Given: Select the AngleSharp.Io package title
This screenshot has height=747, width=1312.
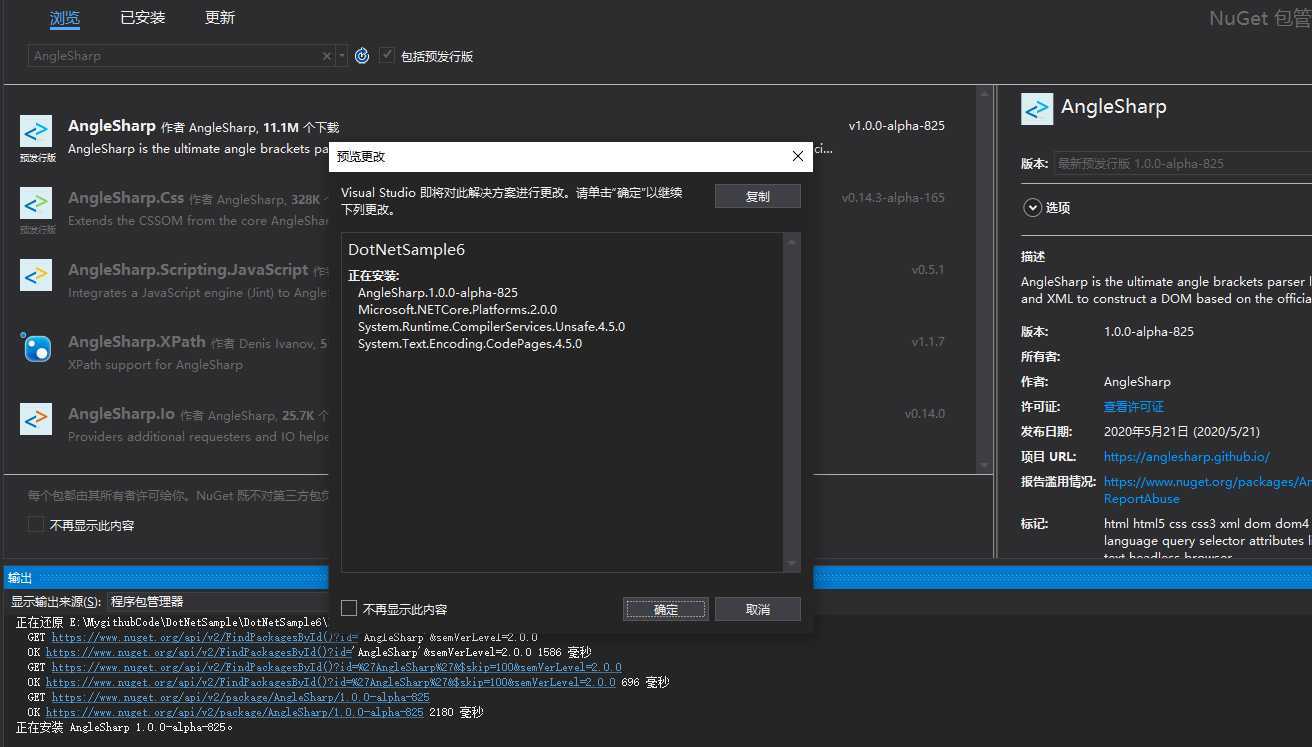Looking at the screenshot, I should click(121, 414).
